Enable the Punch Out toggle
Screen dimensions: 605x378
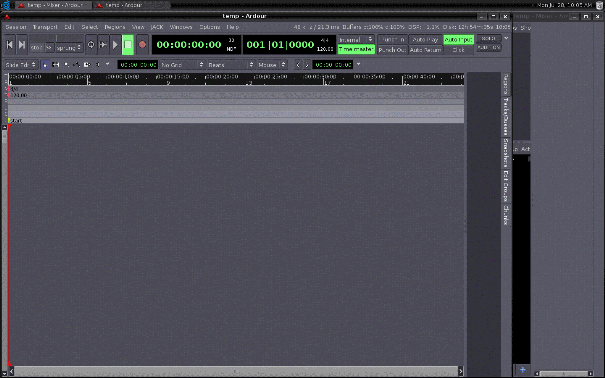click(x=392, y=50)
